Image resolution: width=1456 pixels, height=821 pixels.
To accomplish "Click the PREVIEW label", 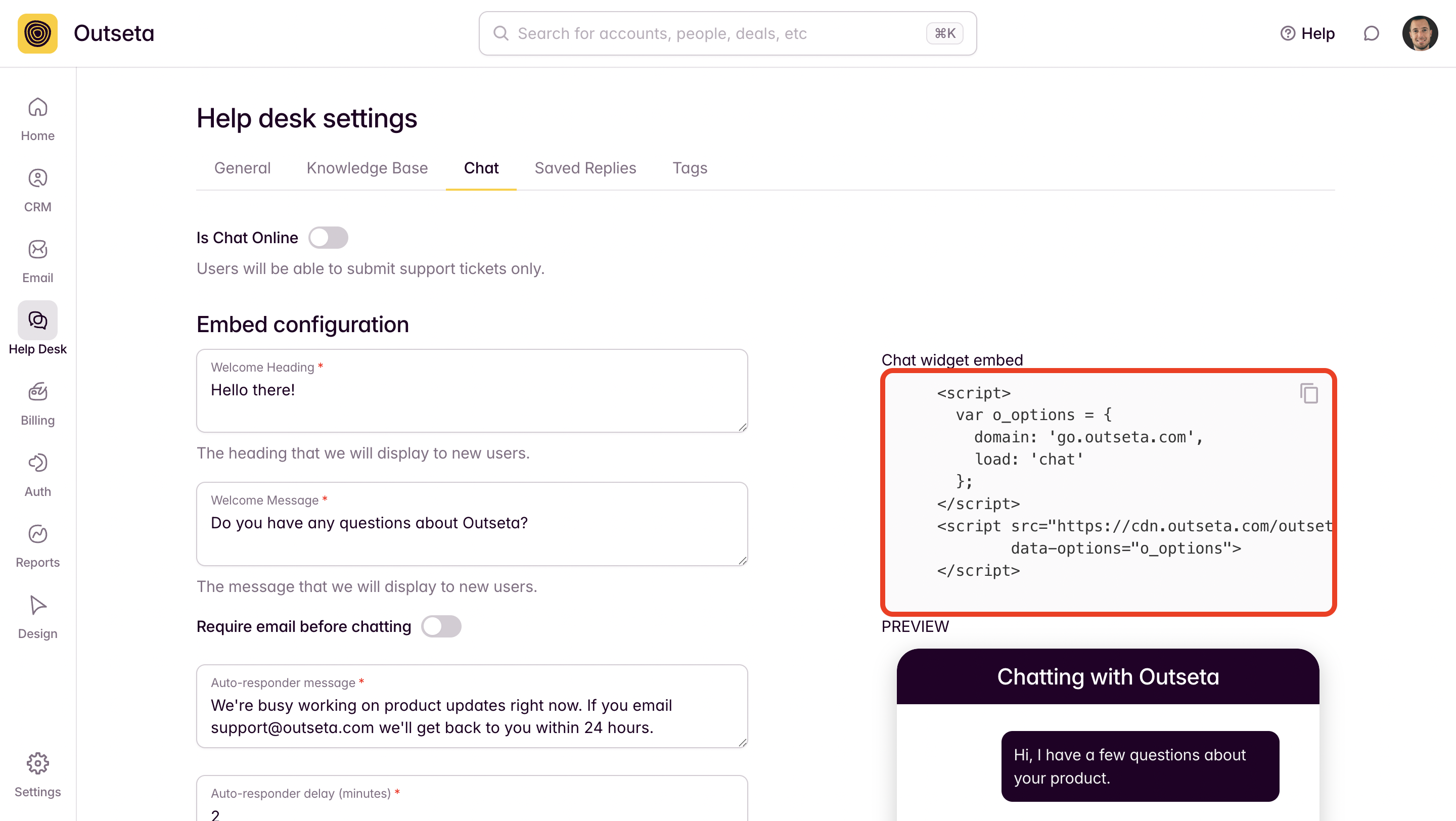I will coord(915,627).
